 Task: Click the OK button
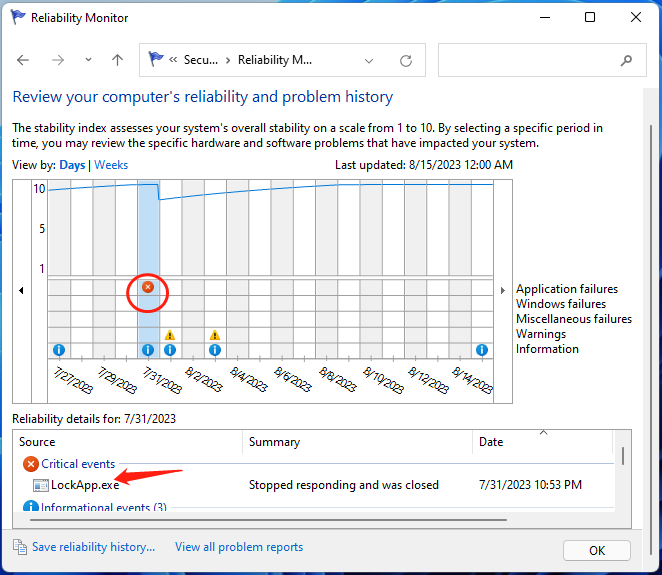pyautogui.click(x=597, y=551)
